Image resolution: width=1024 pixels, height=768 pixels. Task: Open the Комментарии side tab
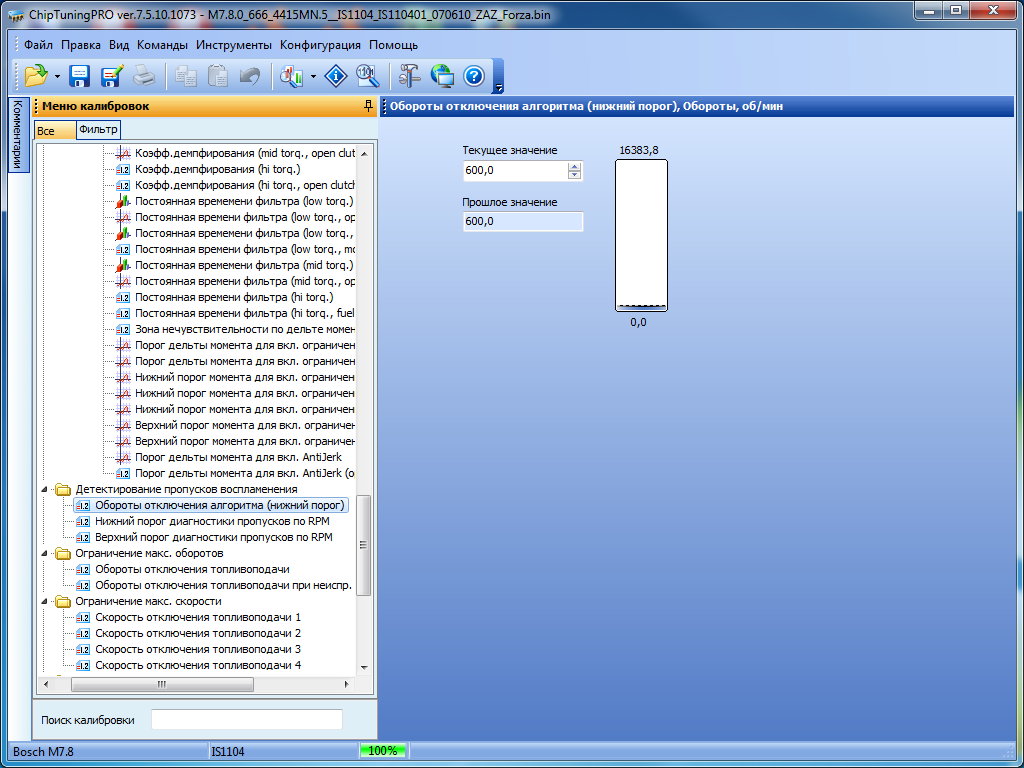(16, 135)
